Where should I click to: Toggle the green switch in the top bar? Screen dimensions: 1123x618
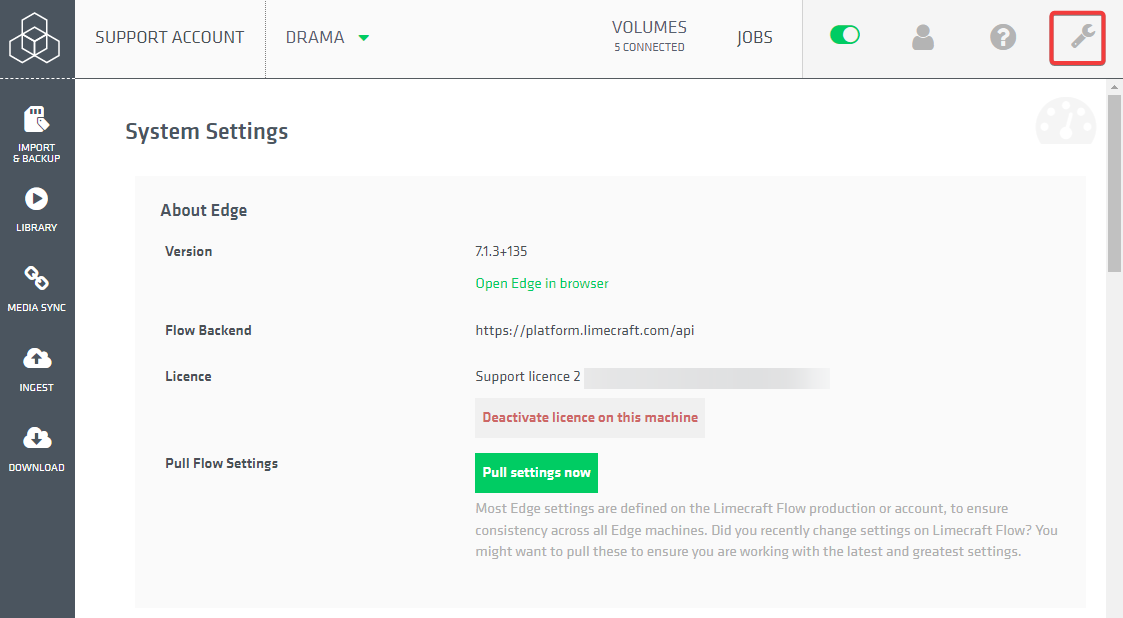click(845, 34)
